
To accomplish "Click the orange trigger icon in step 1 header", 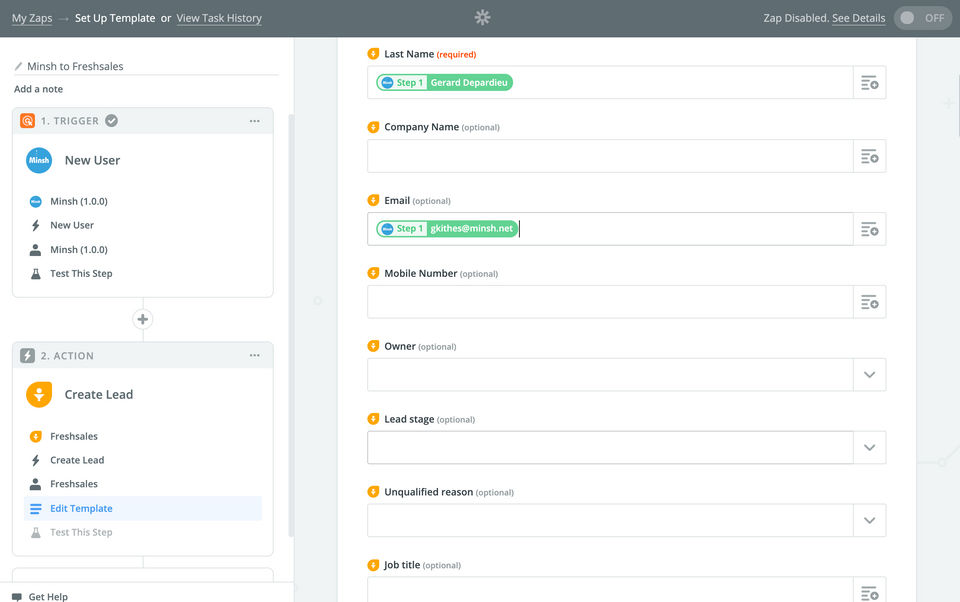I will click(28, 121).
